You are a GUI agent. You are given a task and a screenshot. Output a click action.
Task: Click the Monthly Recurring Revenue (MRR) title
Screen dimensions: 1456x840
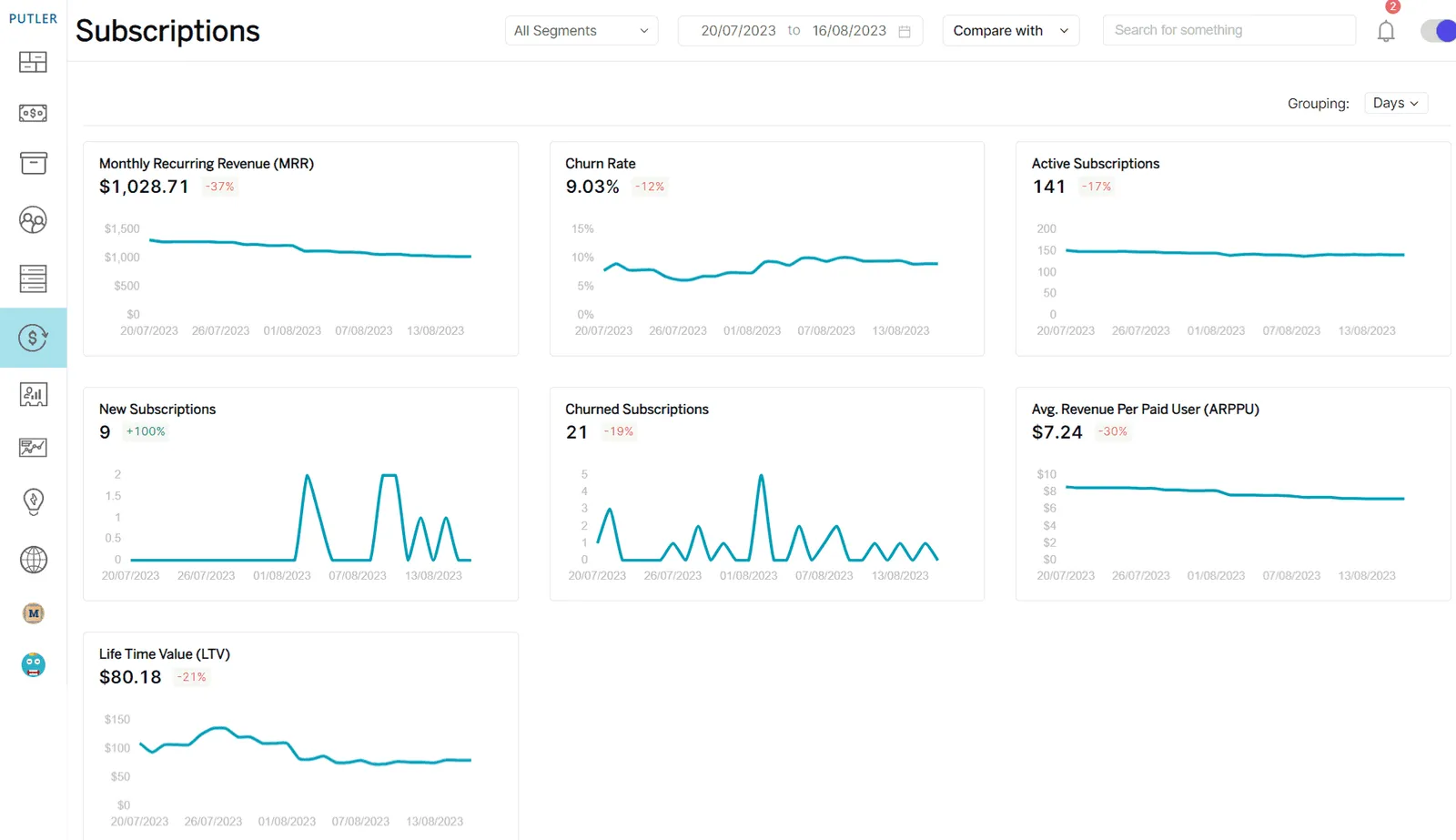(207, 164)
